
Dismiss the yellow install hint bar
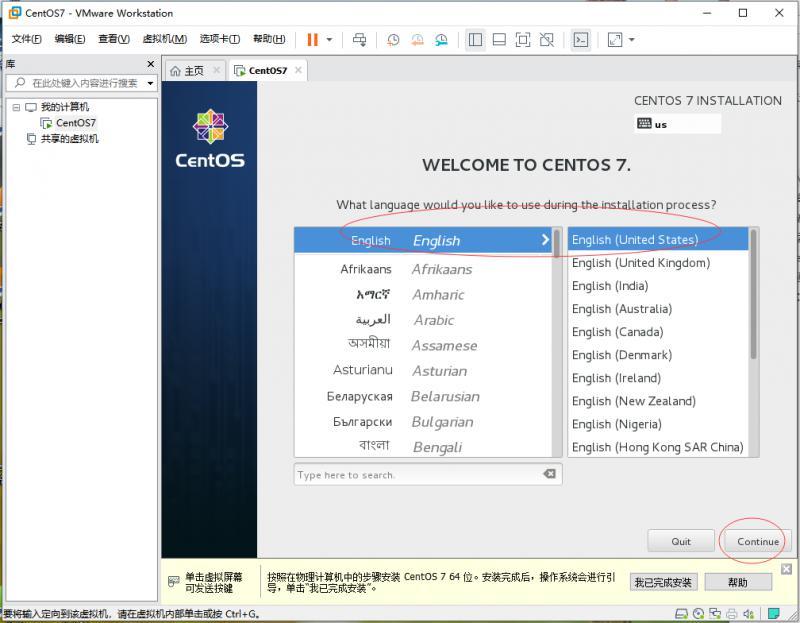click(786, 568)
